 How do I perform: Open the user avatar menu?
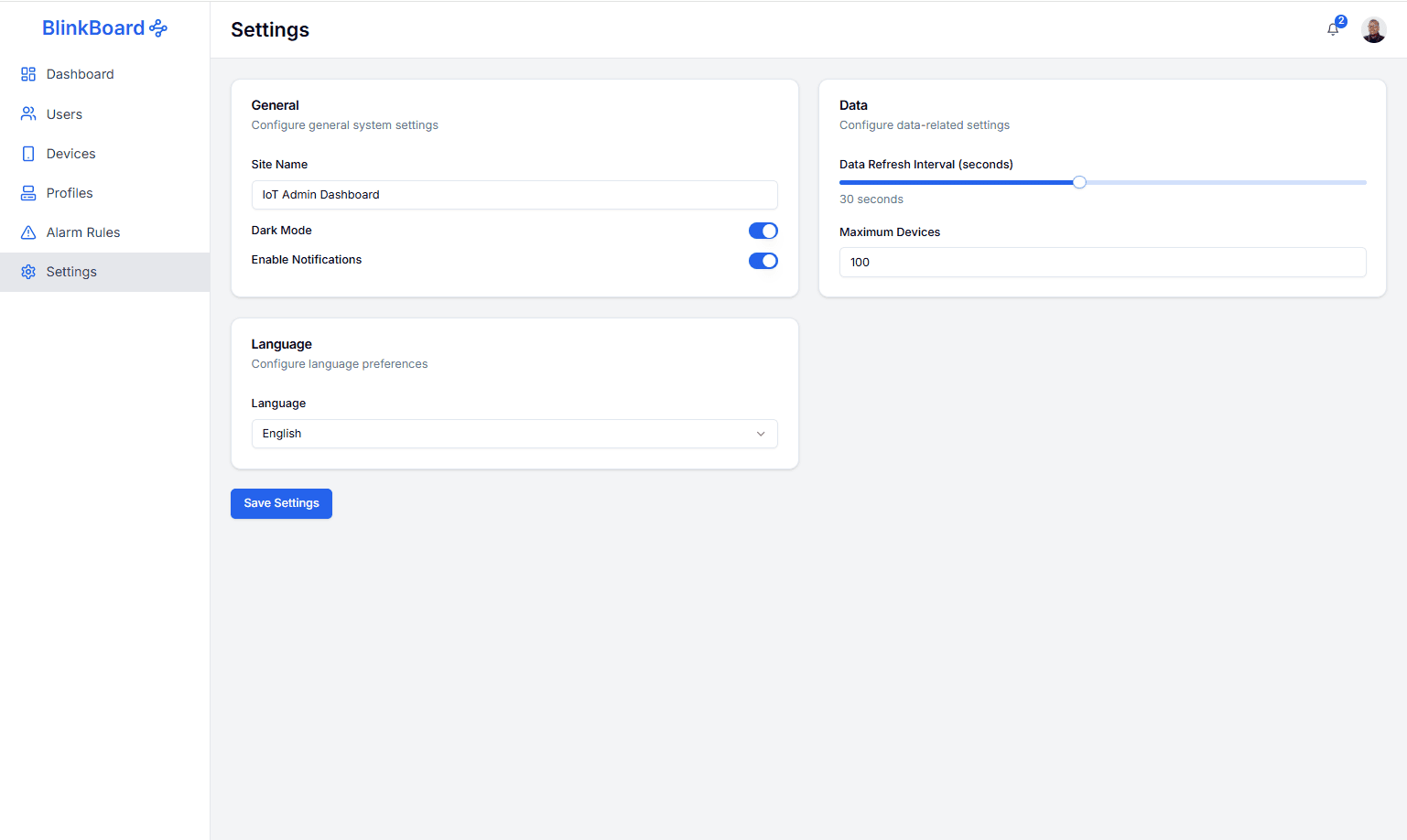click(1373, 30)
